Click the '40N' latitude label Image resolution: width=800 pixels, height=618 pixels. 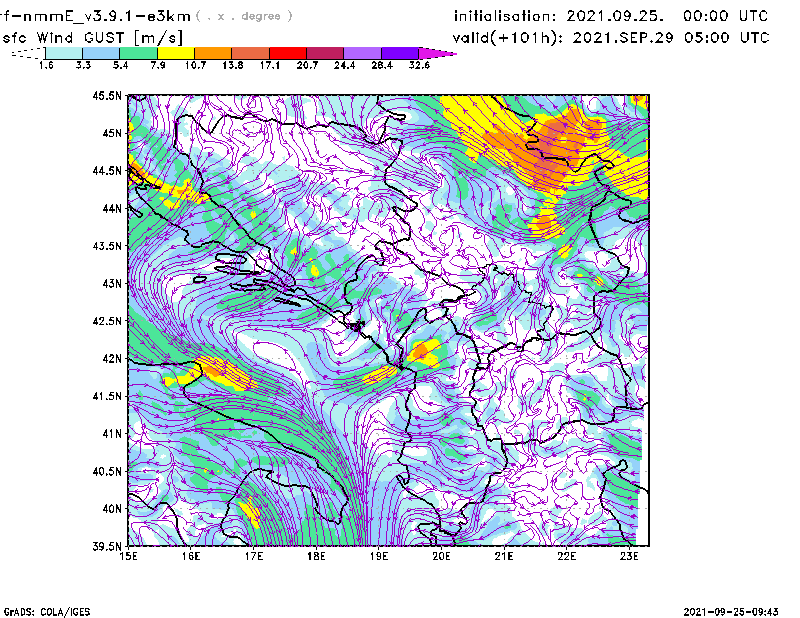(x=112, y=509)
